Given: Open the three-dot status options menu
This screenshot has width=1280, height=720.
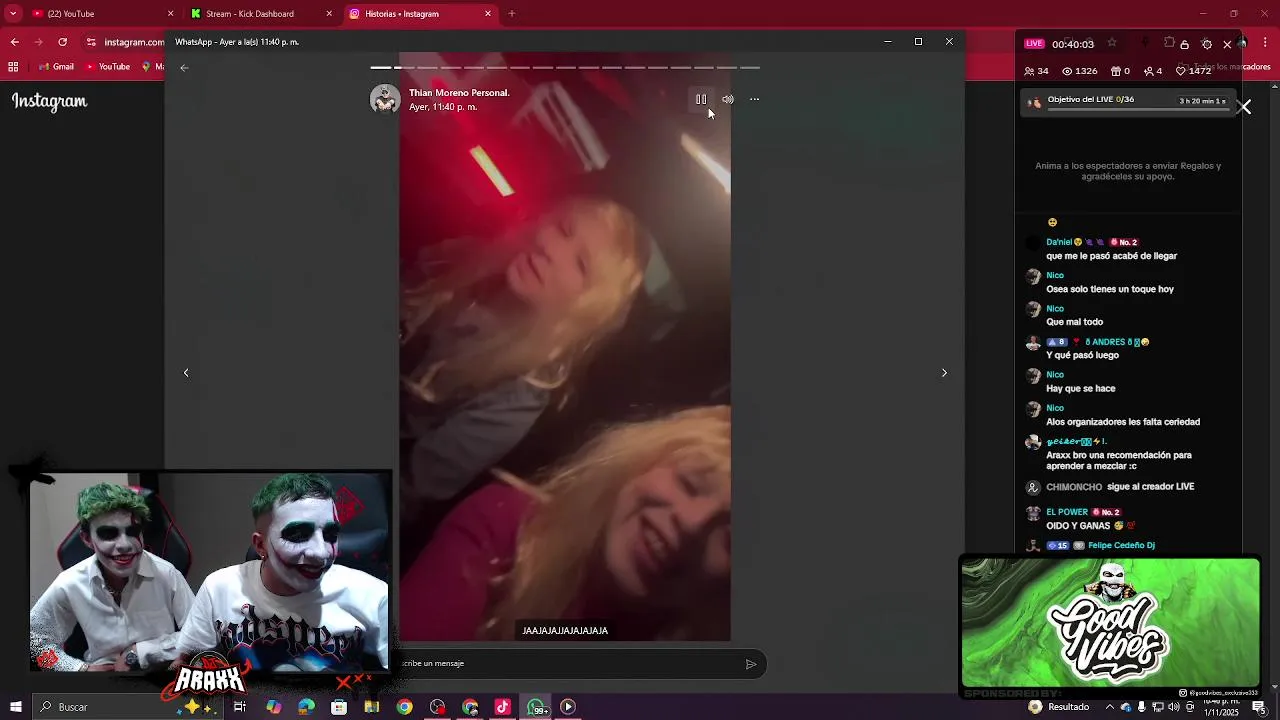Looking at the screenshot, I should (x=755, y=99).
